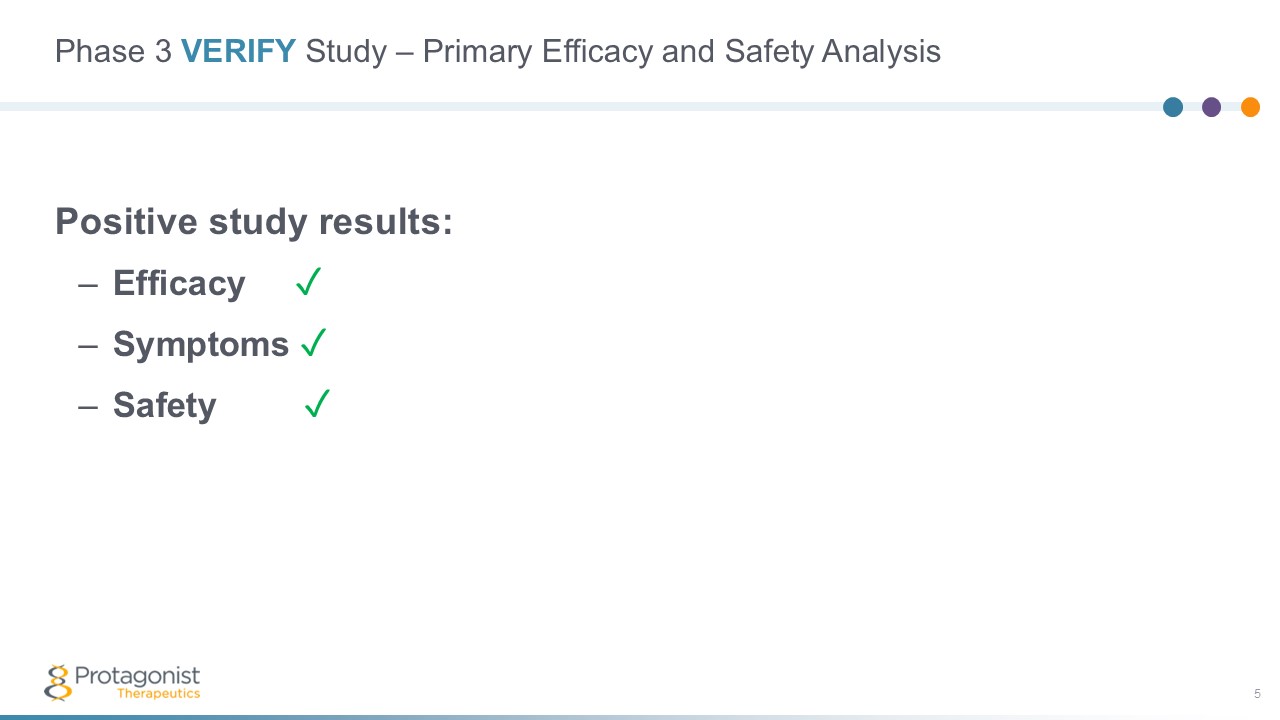This screenshot has width=1280, height=720.
Task: Click the blue dot in the header
Action: [x=1173, y=107]
